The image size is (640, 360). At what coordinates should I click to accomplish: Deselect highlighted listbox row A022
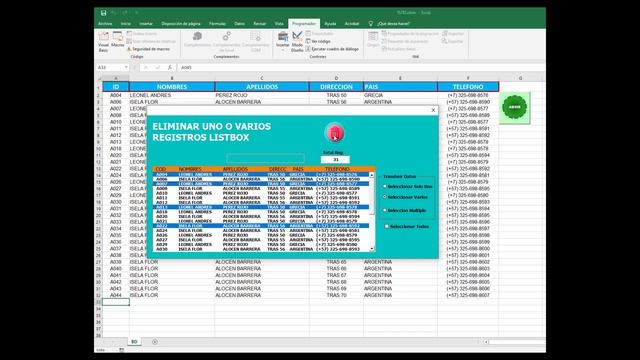(x=261, y=226)
